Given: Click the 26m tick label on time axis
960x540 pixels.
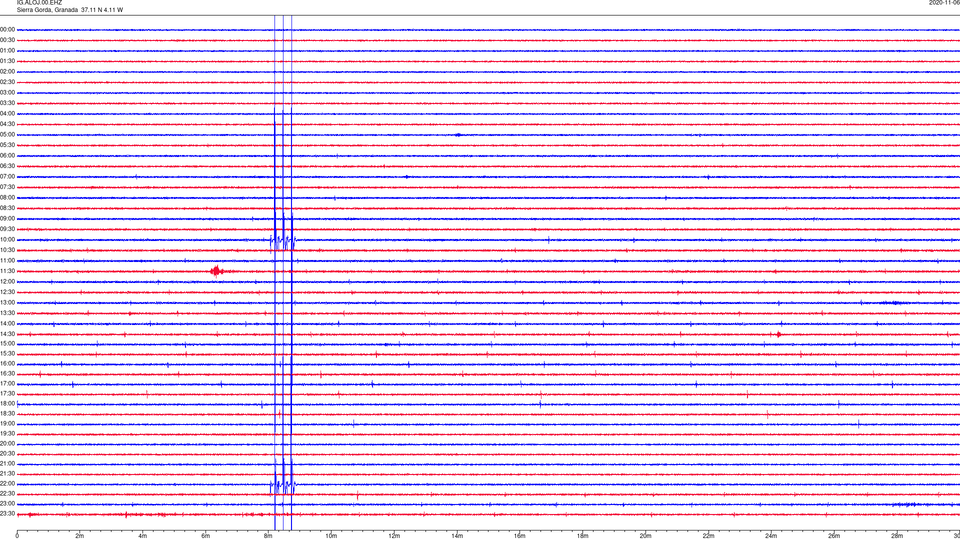Looking at the screenshot, I should pyautogui.click(x=834, y=536).
